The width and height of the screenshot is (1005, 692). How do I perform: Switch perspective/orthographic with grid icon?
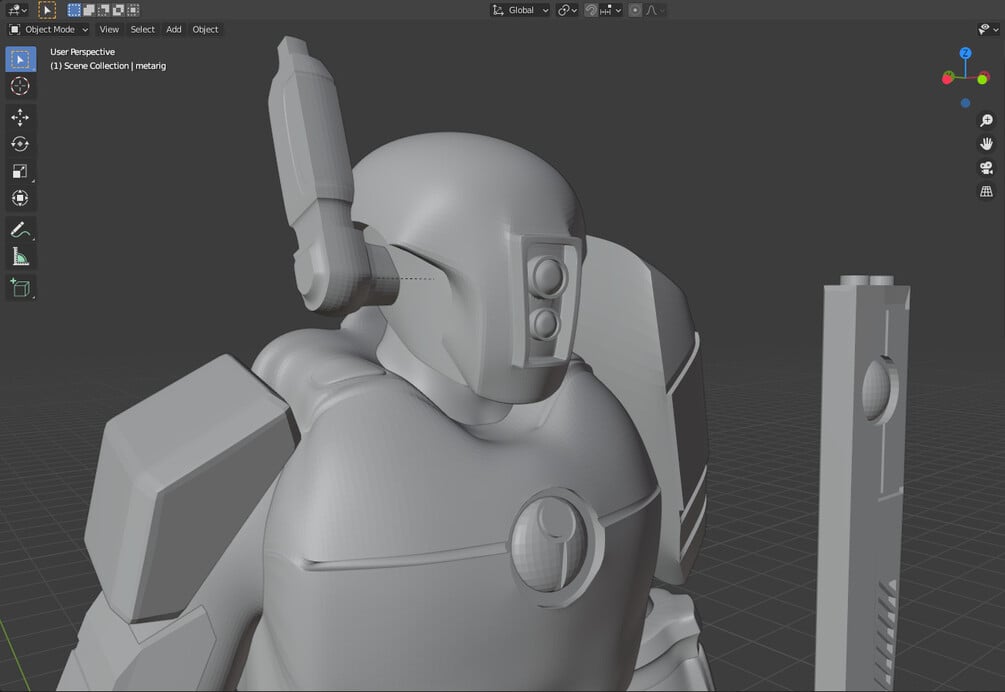[986, 192]
